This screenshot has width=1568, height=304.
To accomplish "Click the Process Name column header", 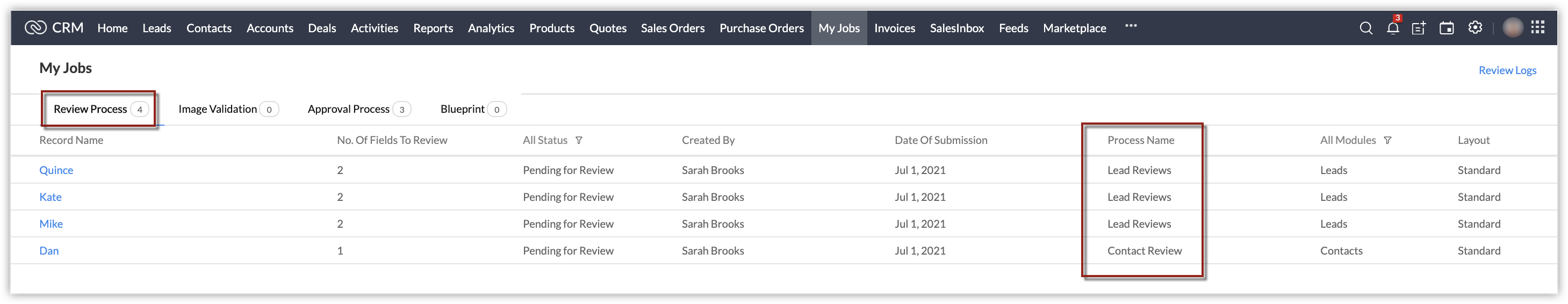I will [x=1141, y=140].
